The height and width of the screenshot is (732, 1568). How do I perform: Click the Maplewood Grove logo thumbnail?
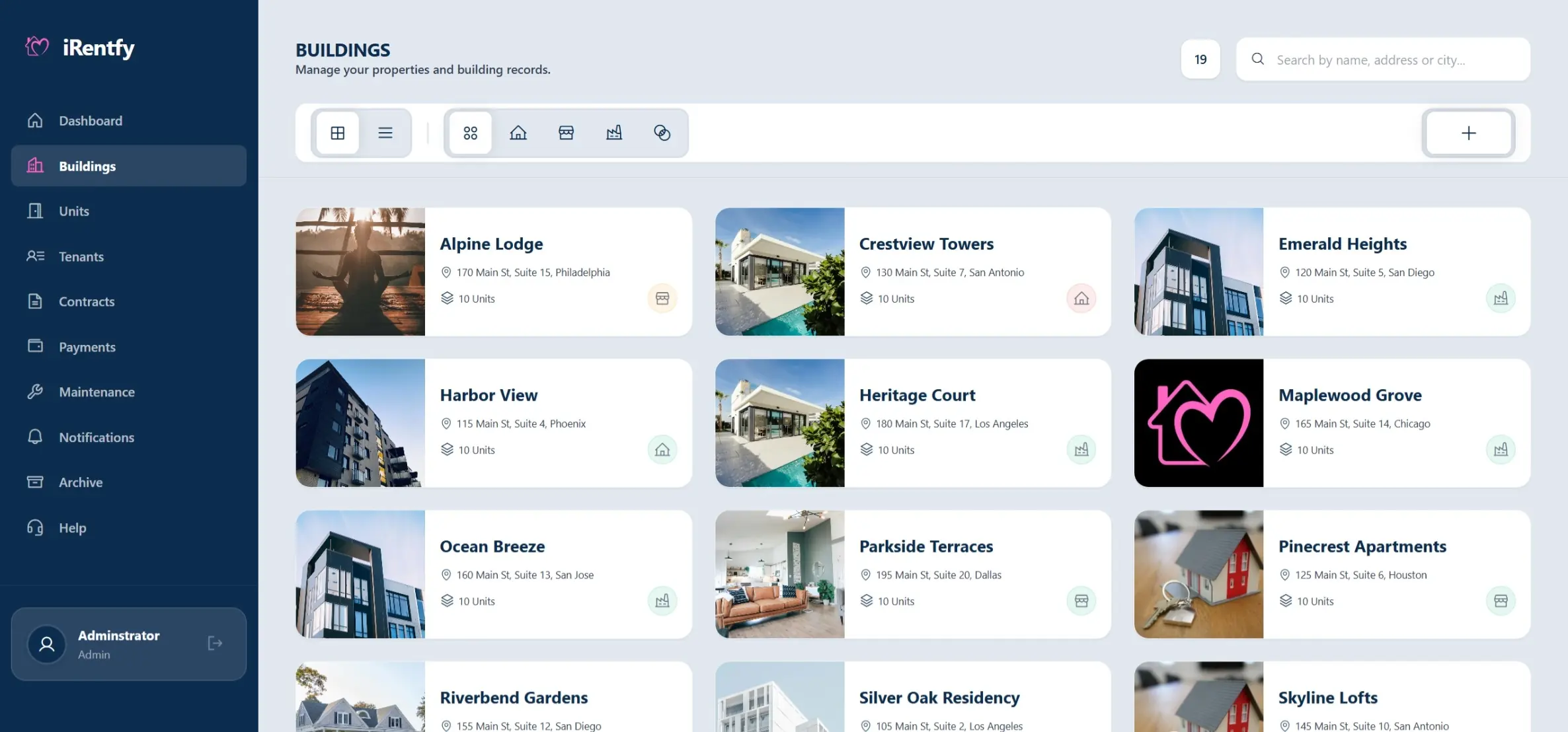1198,423
